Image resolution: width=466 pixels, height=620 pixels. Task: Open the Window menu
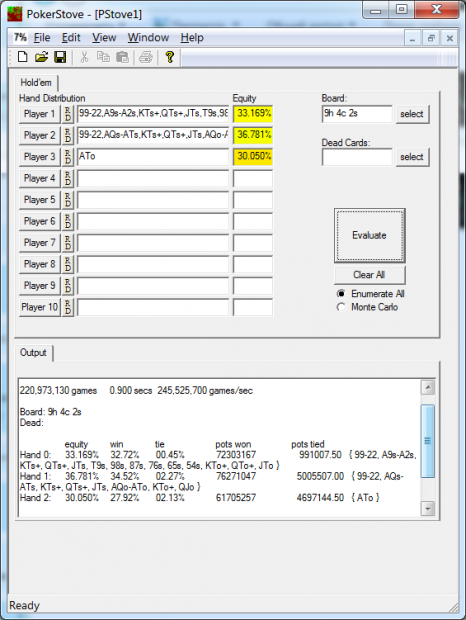(x=148, y=38)
